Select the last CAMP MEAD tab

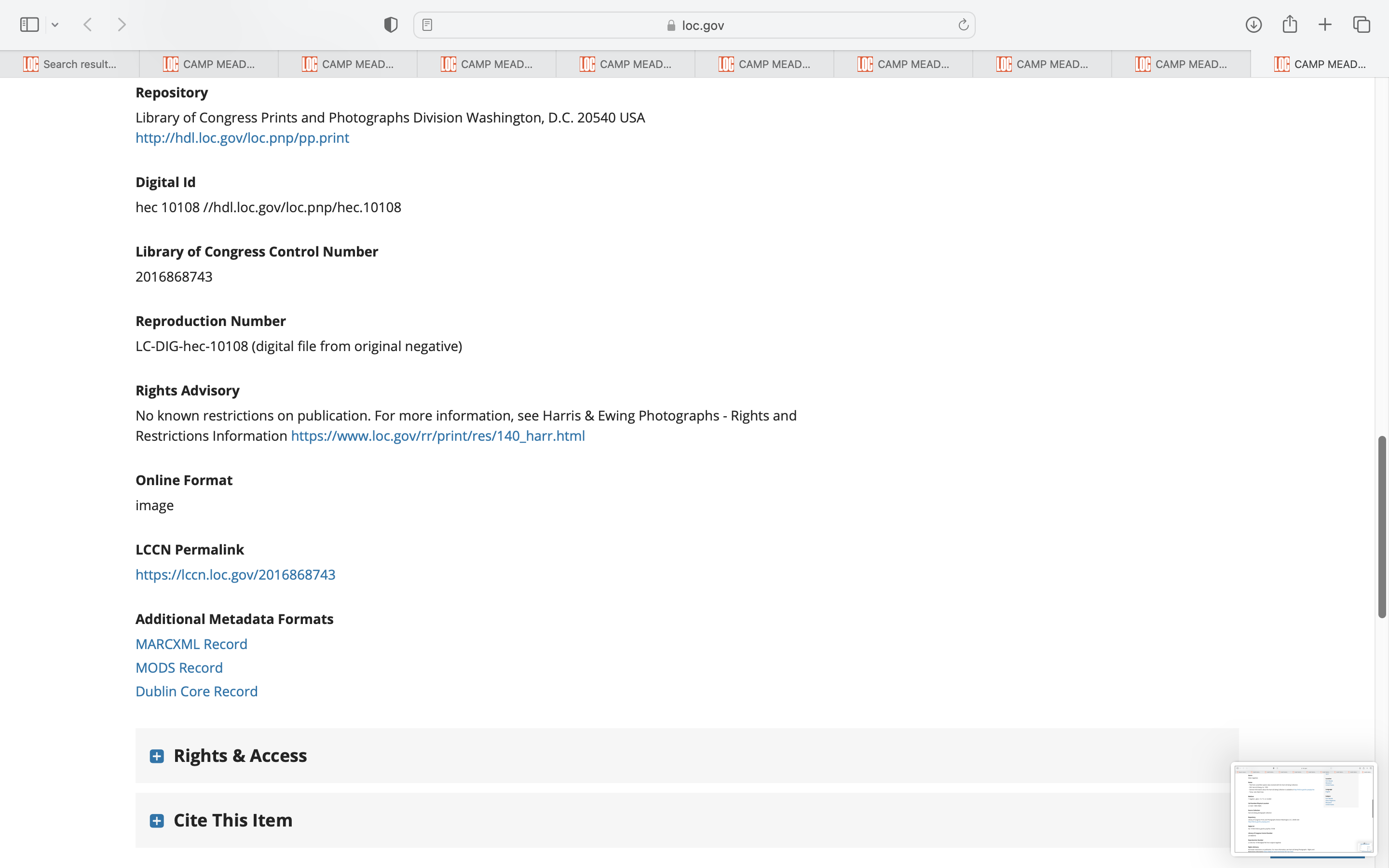[x=1319, y=64]
